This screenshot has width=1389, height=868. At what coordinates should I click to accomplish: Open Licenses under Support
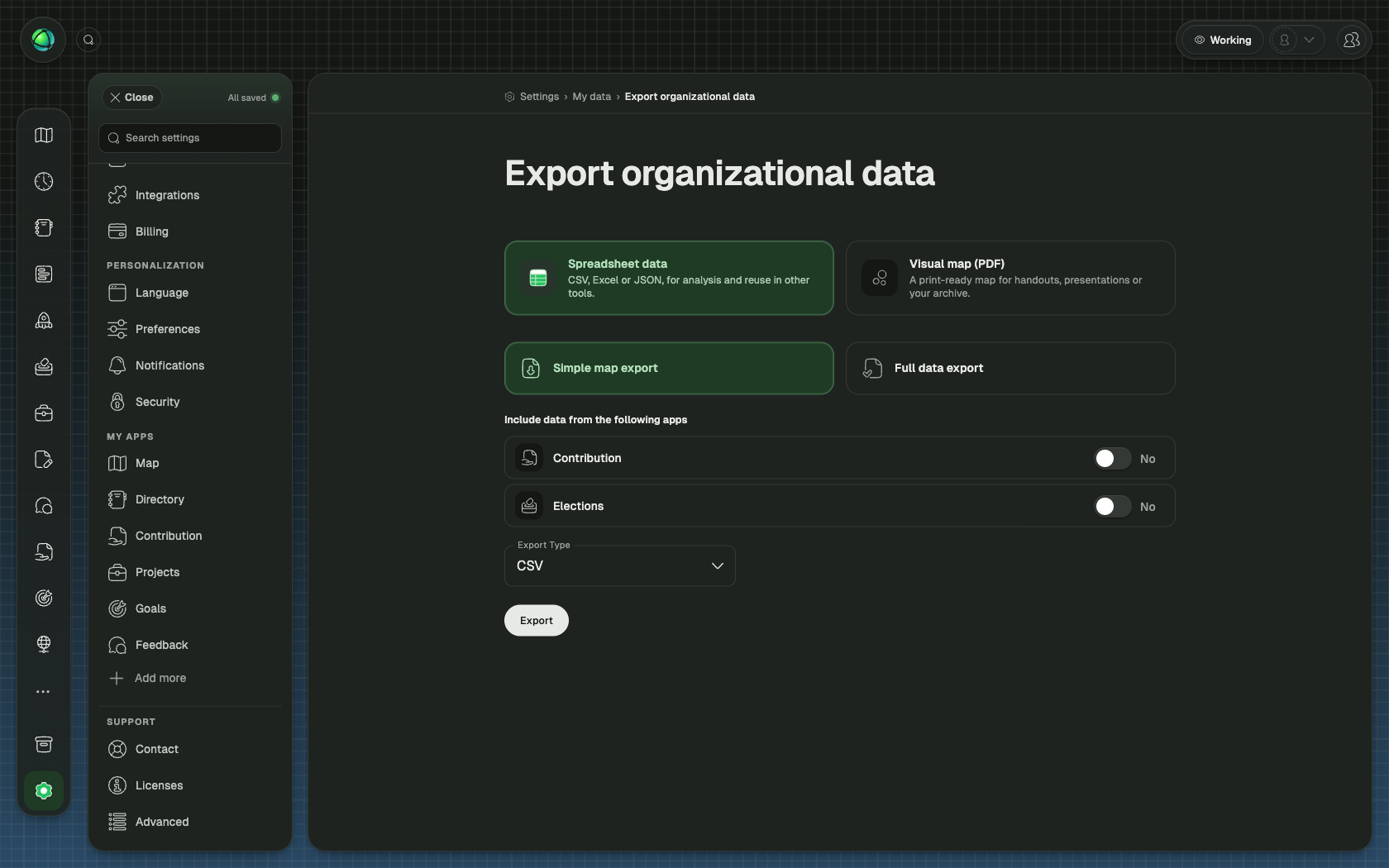(x=190, y=785)
